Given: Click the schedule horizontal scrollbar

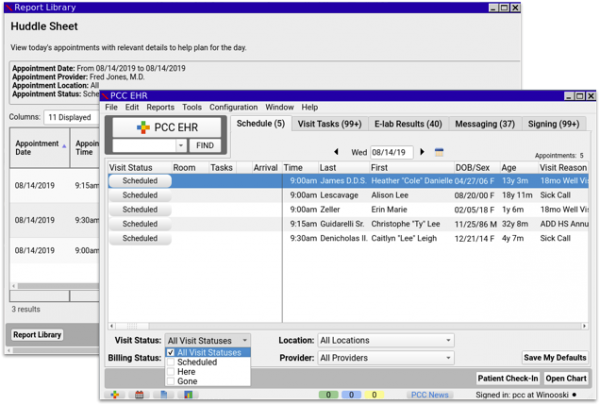Looking at the screenshot, I should 348,326.
